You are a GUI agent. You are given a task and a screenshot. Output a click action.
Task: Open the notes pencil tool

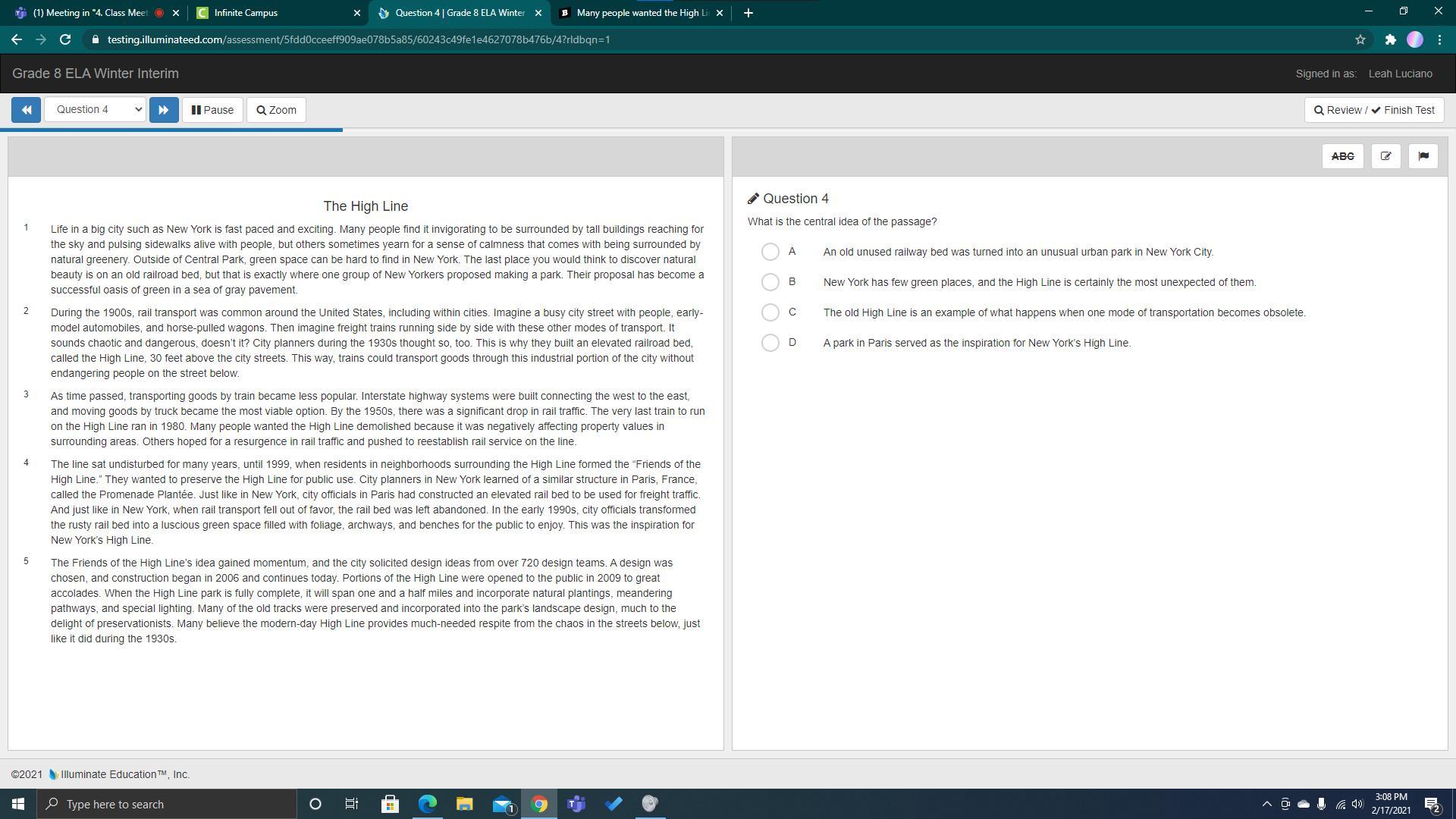[1385, 156]
